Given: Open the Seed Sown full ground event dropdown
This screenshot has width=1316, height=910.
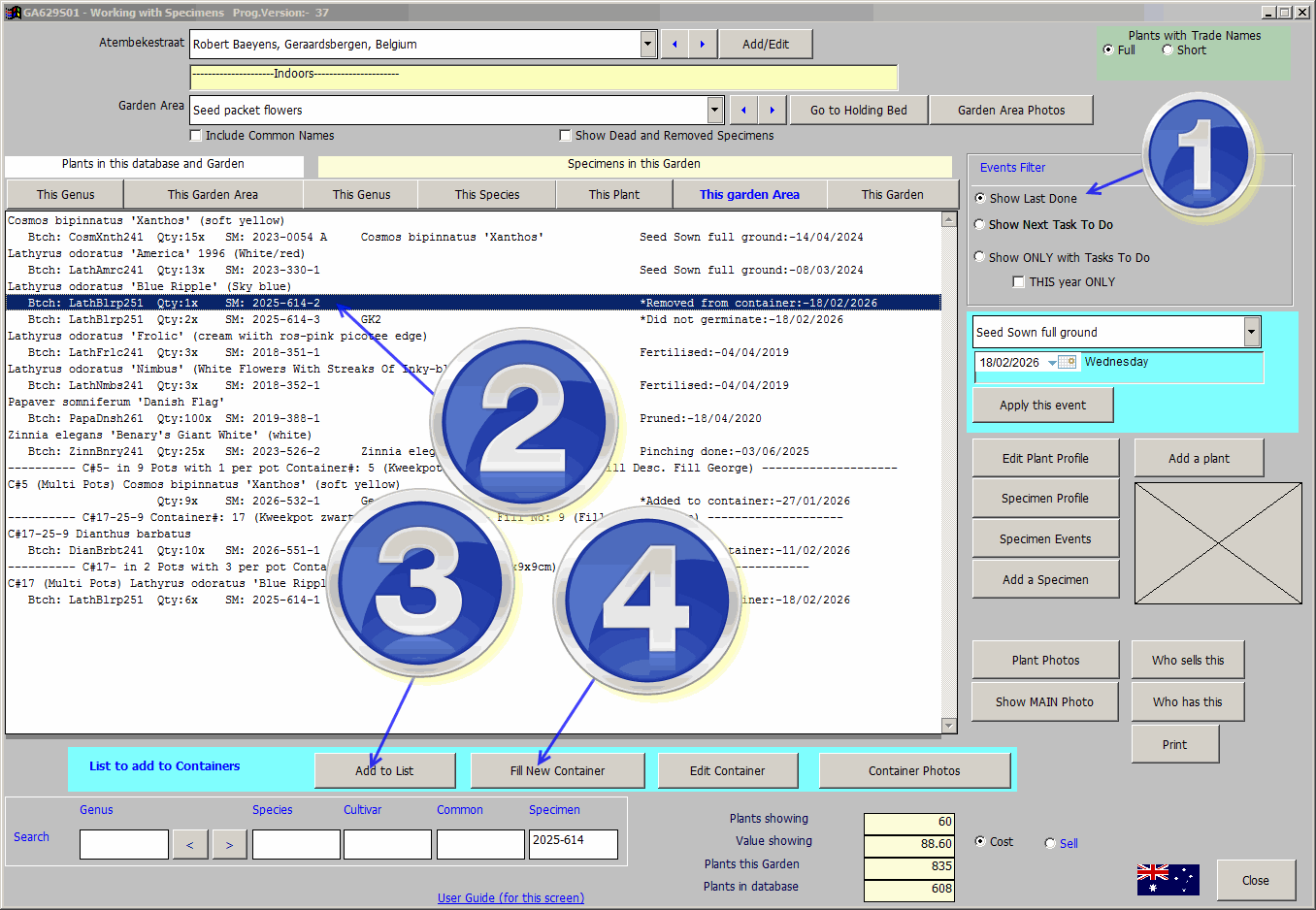Looking at the screenshot, I should point(1251,332).
